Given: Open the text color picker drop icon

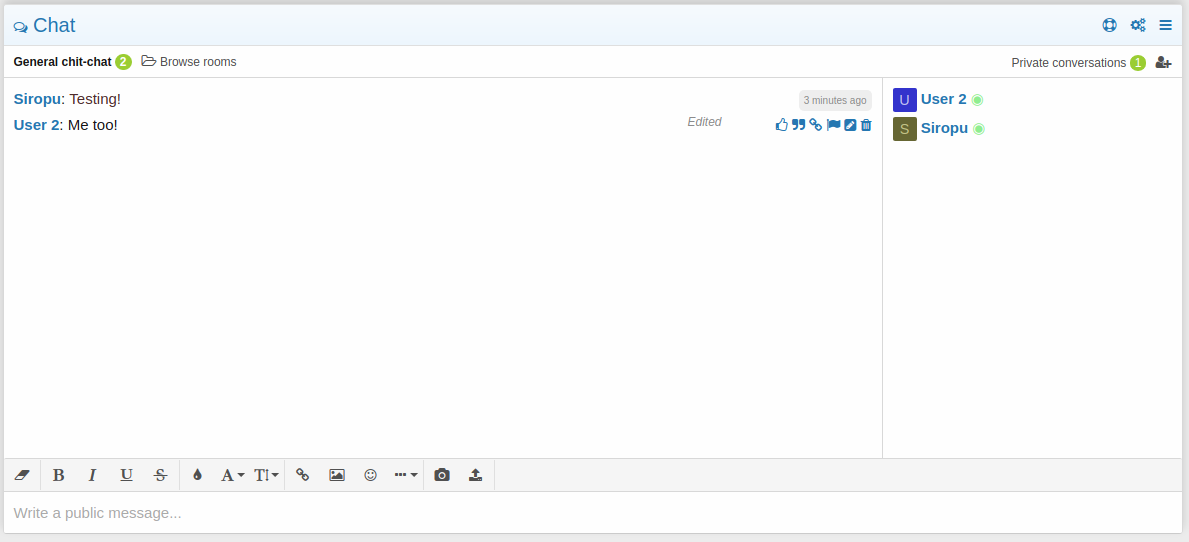Looking at the screenshot, I should pyautogui.click(x=197, y=475).
